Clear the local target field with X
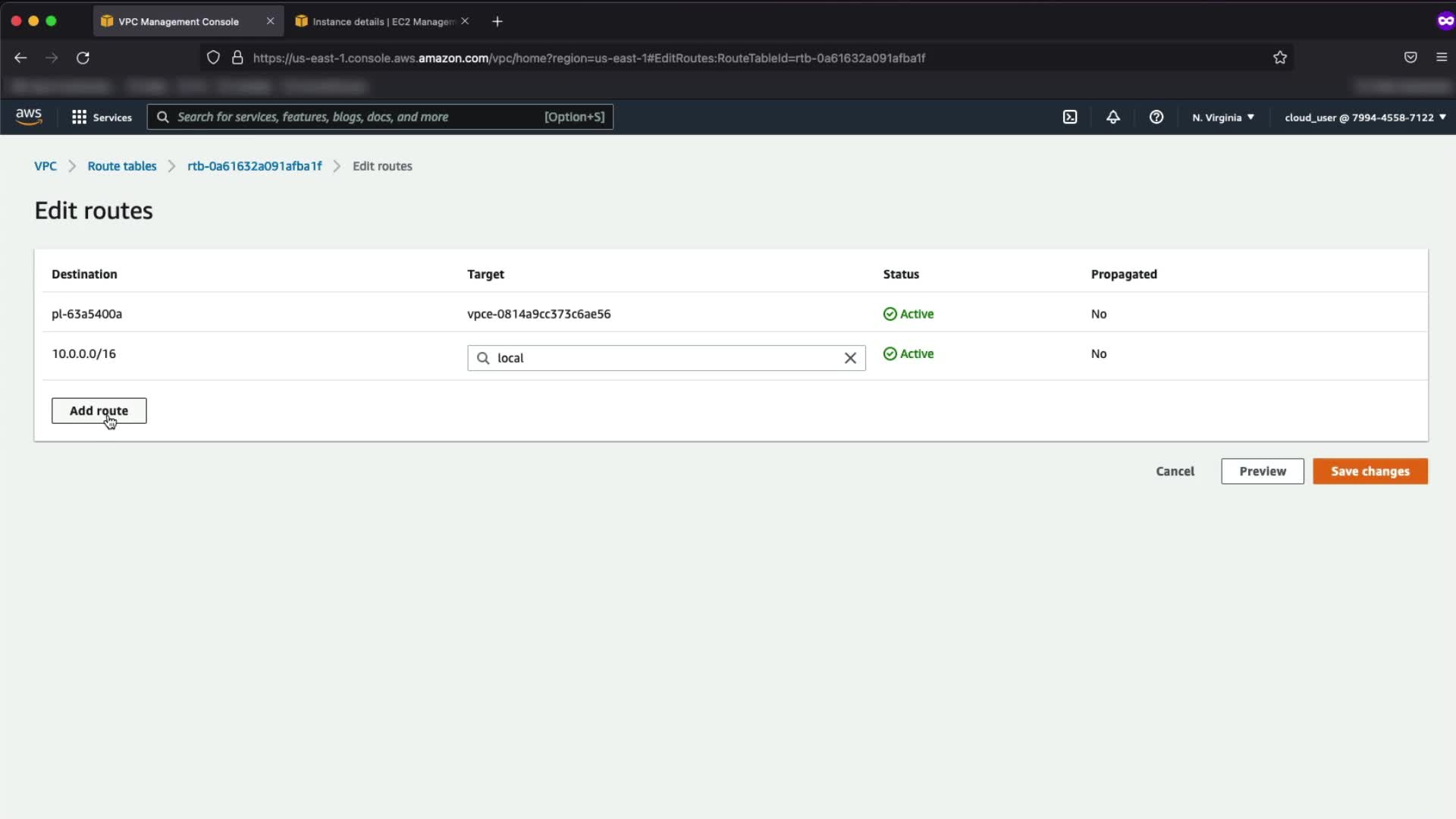 click(x=850, y=358)
